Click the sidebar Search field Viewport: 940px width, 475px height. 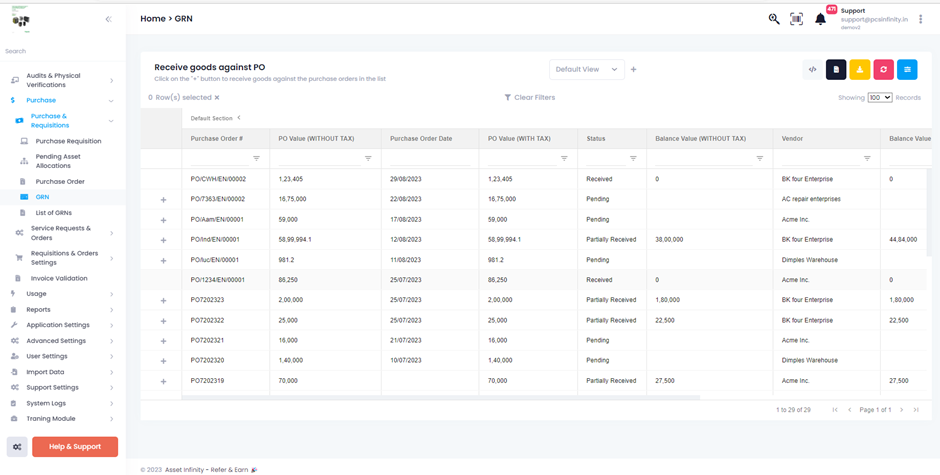click(63, 52)
